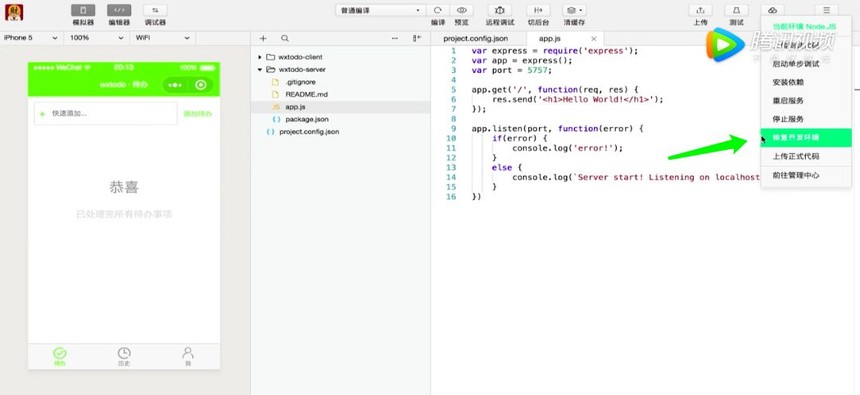Open the 100% zoom dropdown

(97, 38)
